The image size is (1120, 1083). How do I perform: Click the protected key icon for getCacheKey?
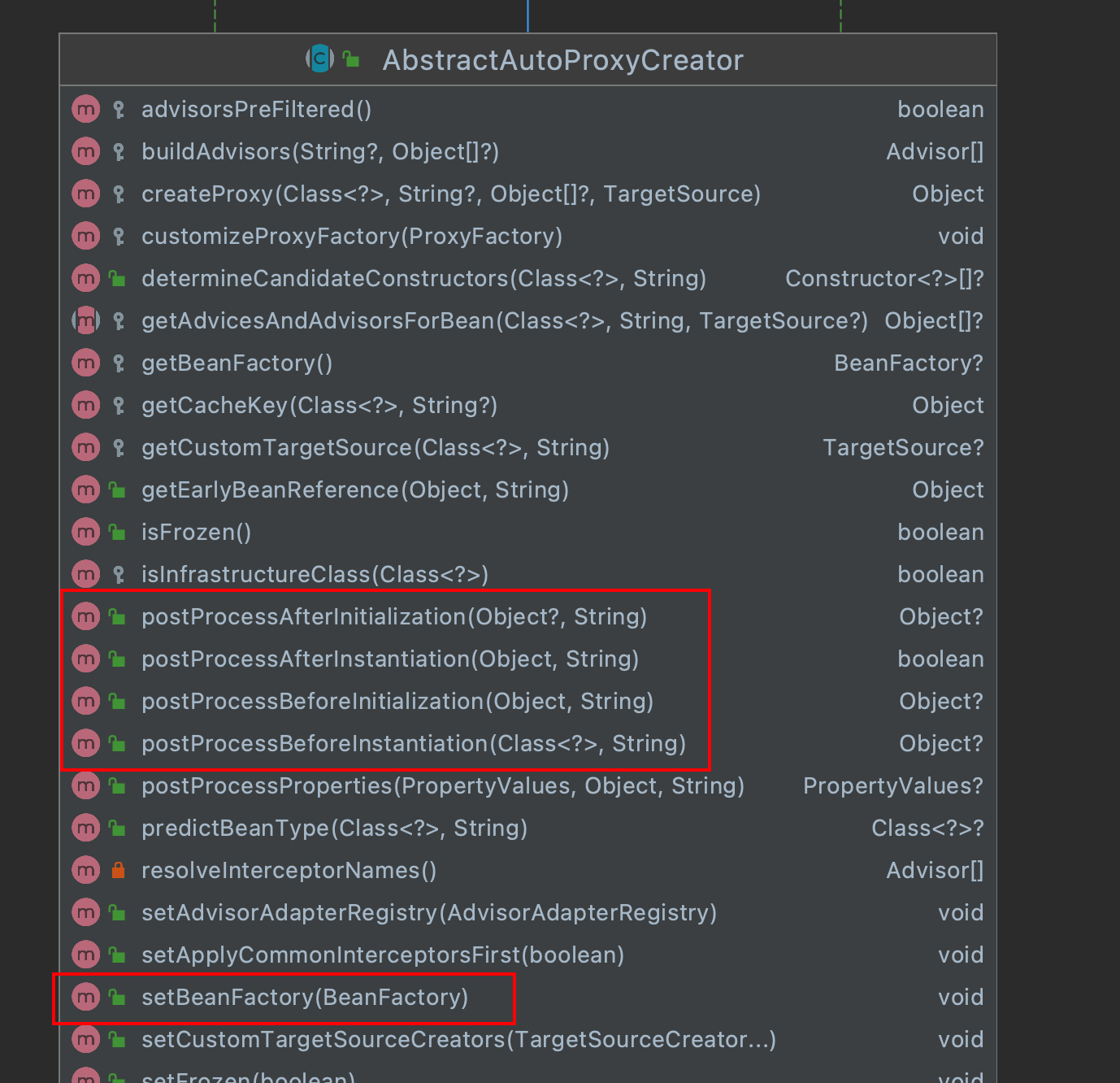[x=119, y=405]
